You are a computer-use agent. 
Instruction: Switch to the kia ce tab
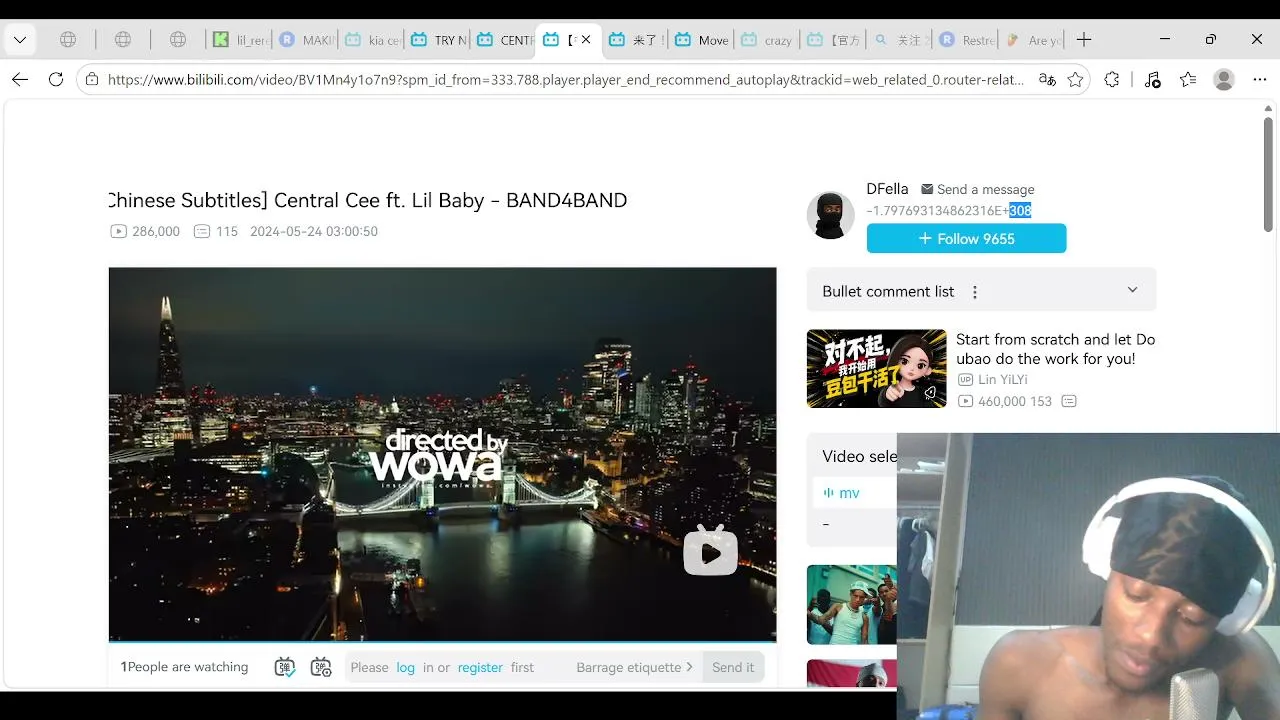(x=371, y=40)
